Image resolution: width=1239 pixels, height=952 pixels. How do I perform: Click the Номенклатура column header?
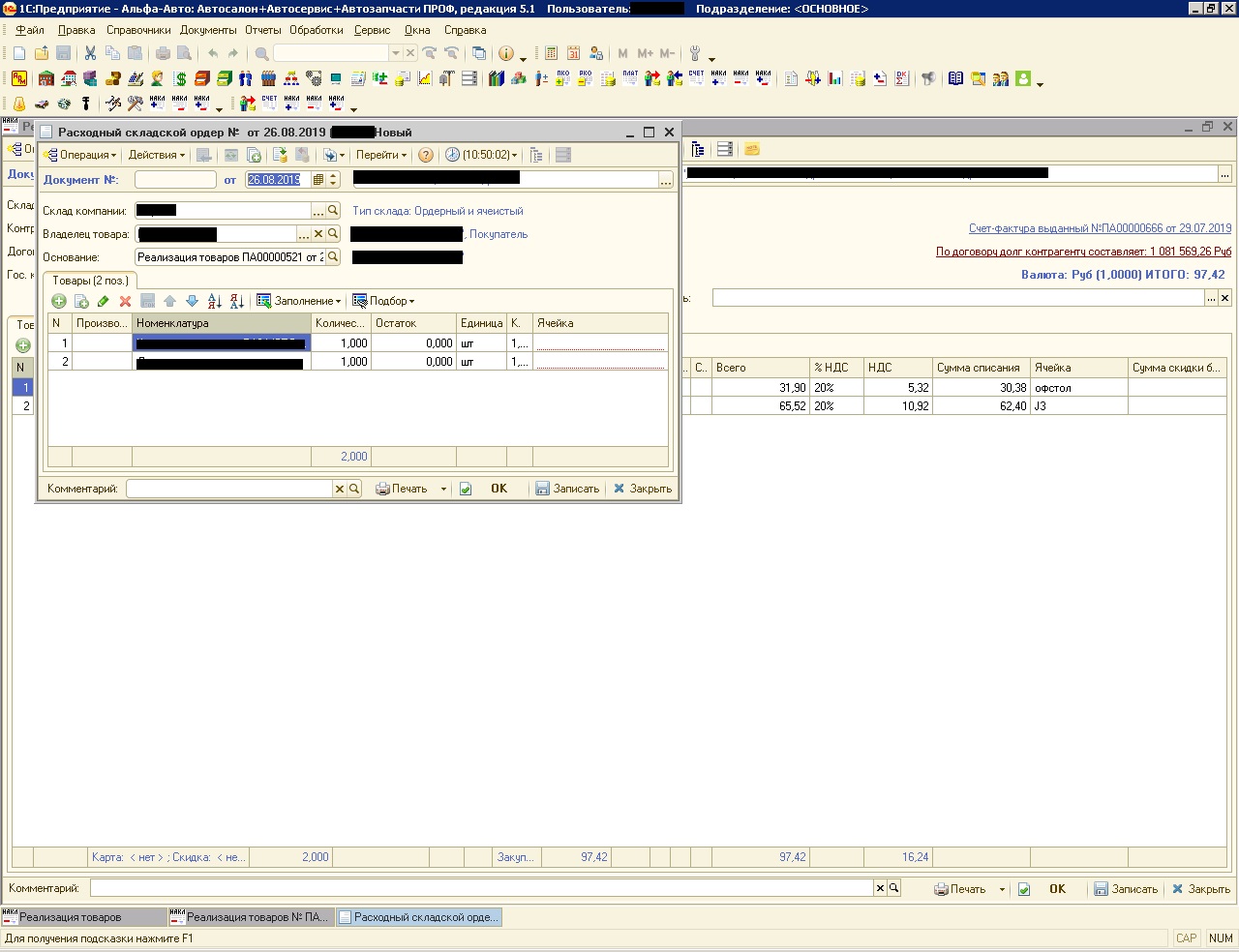pos(222,323)
